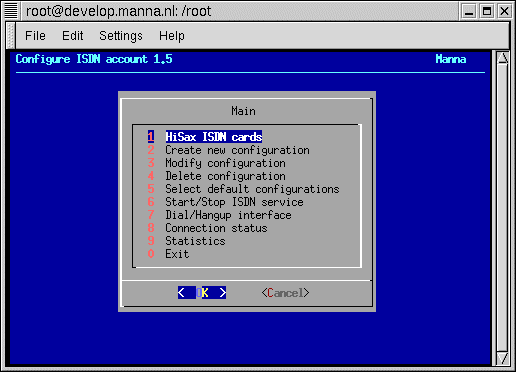Minimize the terminal window

tap(469, 11)
